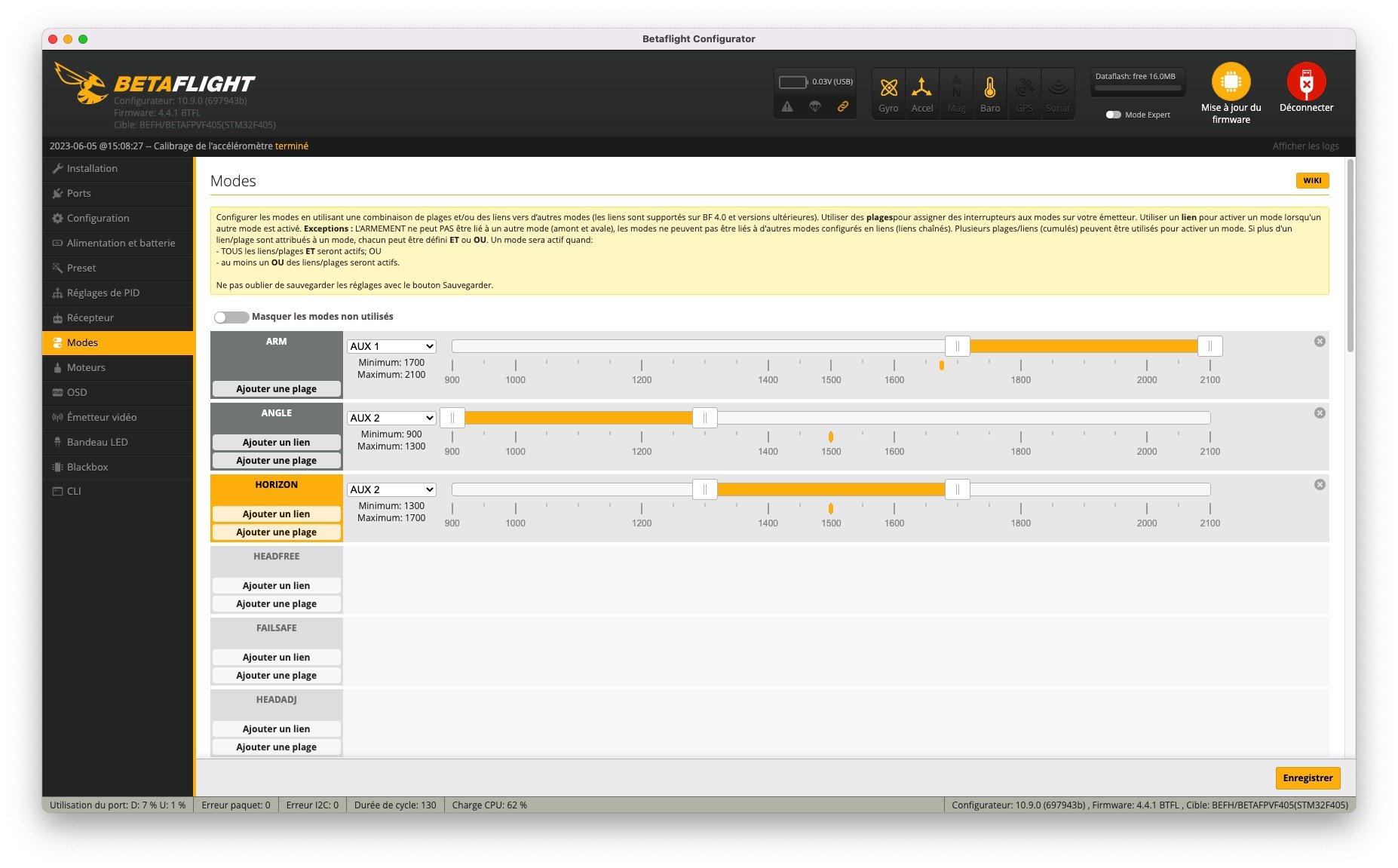Click the link status chain icon
The width and height of the screenshot is (1398, 868).
click(843, 106)
